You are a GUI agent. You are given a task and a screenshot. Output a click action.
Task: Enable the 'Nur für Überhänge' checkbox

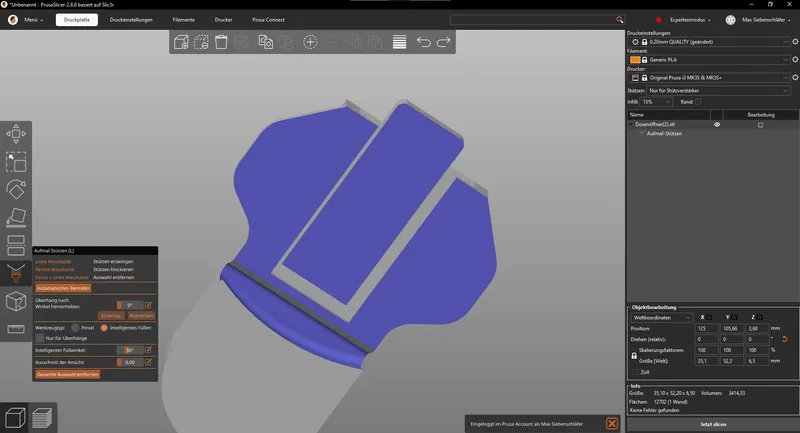coord(40,338)
